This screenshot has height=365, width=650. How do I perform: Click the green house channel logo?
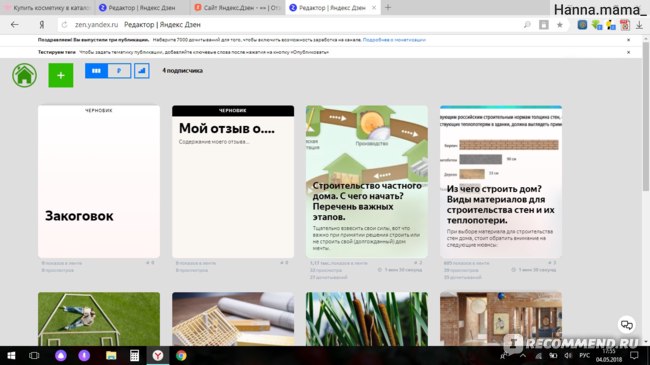point(24,75)
